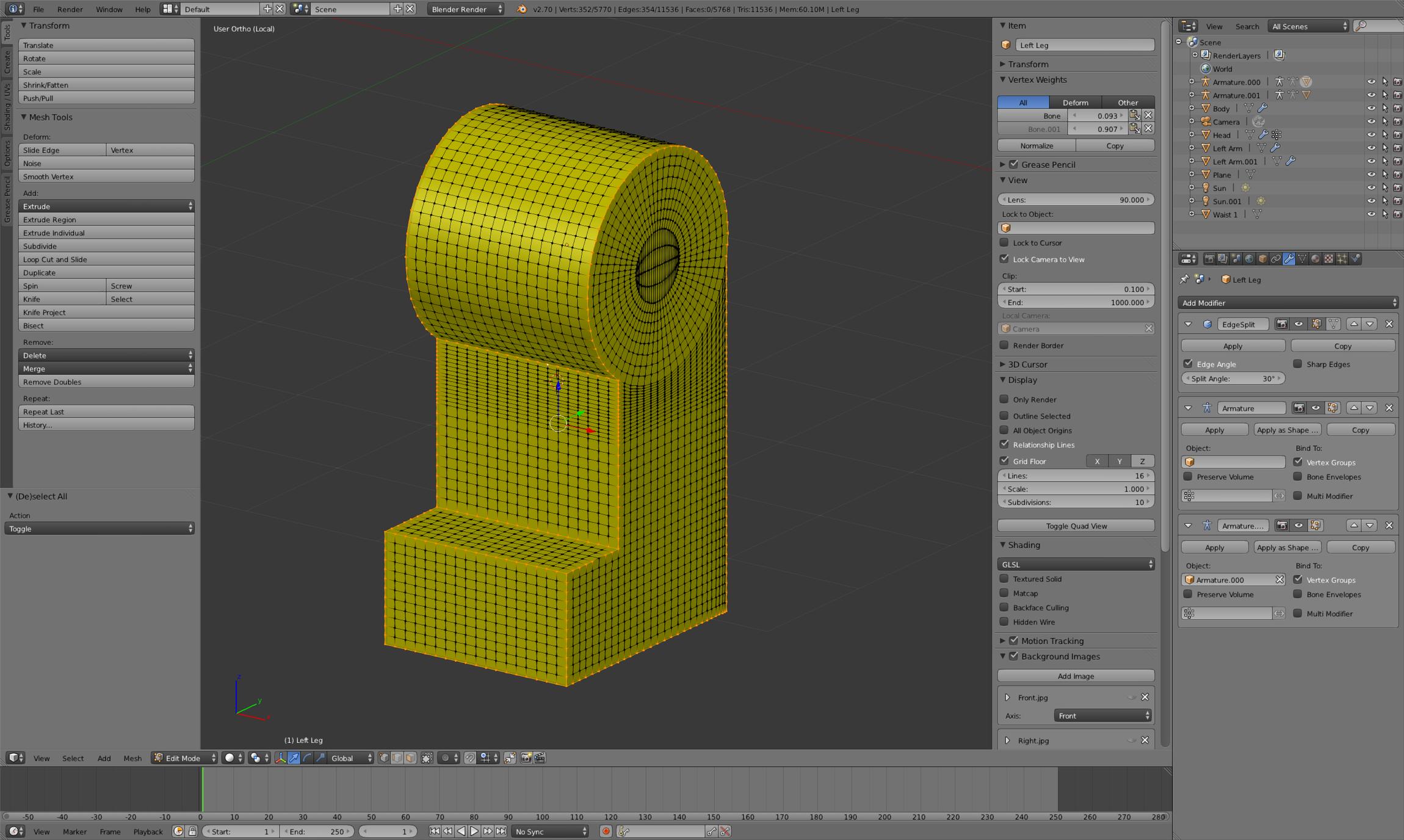Viewport: 1404px width, 840px height.
Task: Toggle EdgeSplit edit-mode display icon
Action: [x=1316, y=324]
